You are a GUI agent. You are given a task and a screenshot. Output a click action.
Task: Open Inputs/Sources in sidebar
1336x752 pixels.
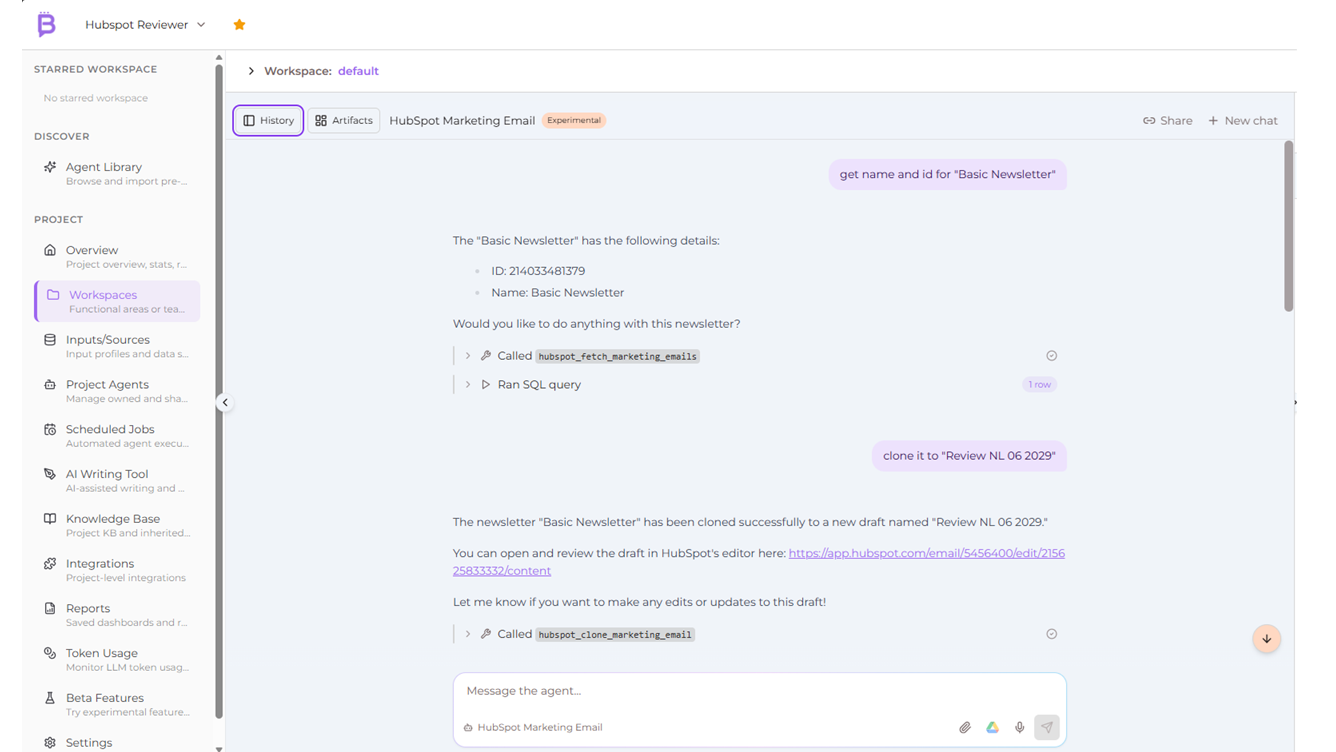point(118,346)
